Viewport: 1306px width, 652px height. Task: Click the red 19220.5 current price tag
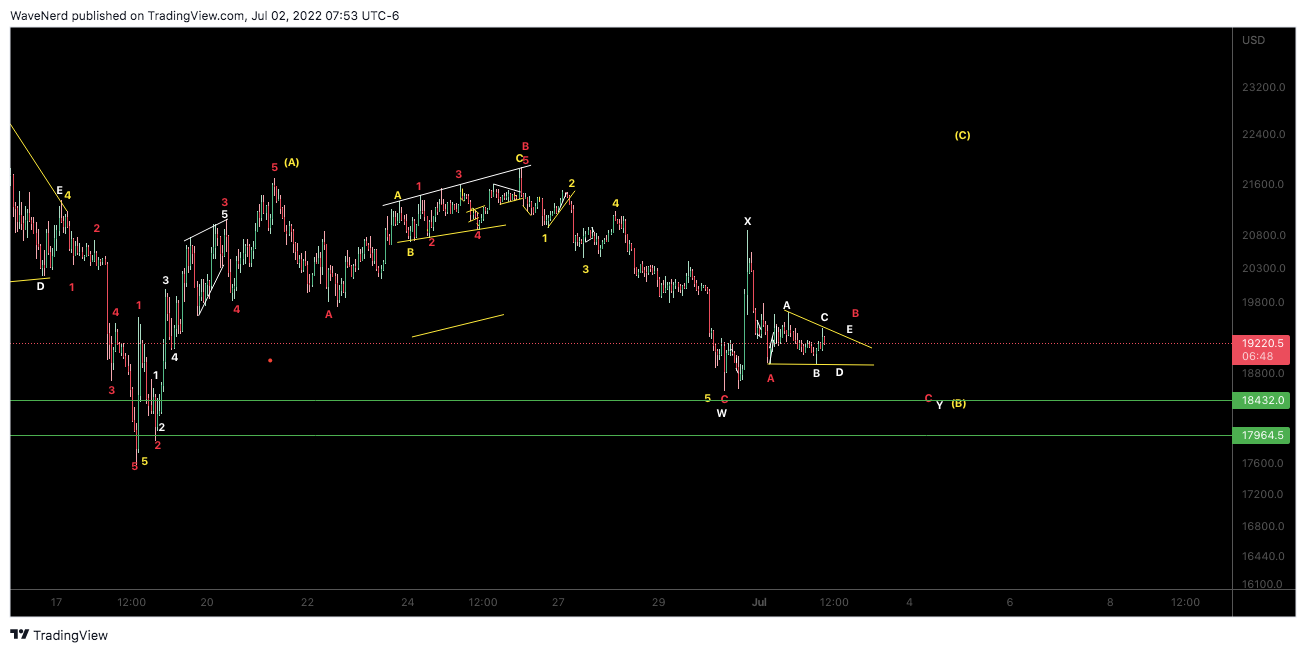pos(1262,342)
